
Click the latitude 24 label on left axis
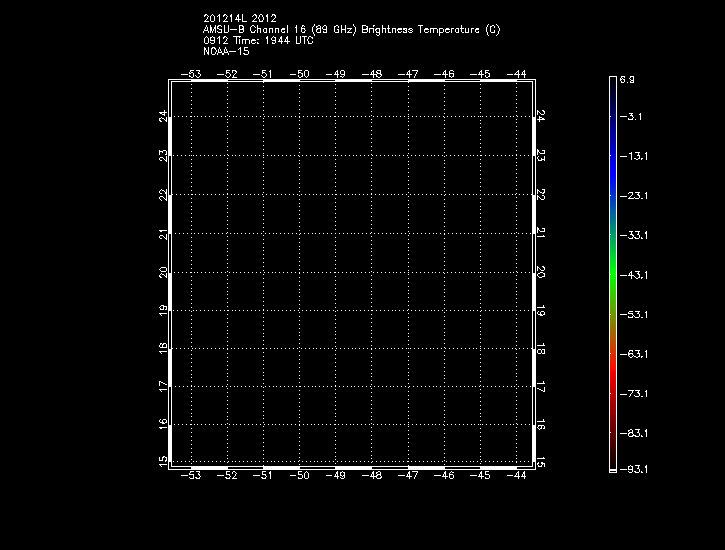pyautogui.click(x=163, y=117)
